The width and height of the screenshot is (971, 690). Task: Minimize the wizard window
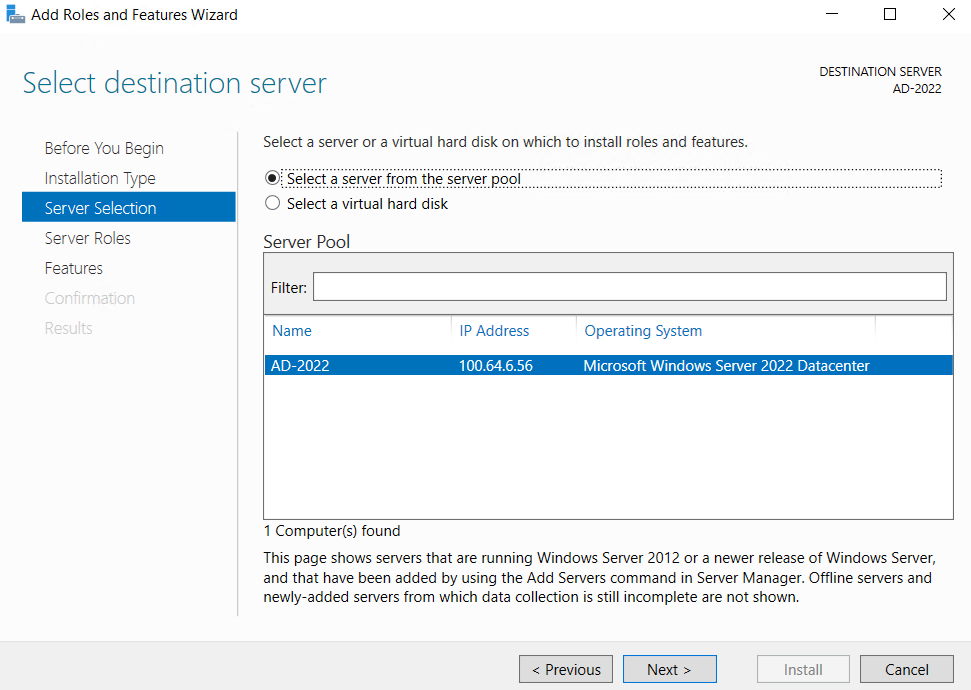832,14
